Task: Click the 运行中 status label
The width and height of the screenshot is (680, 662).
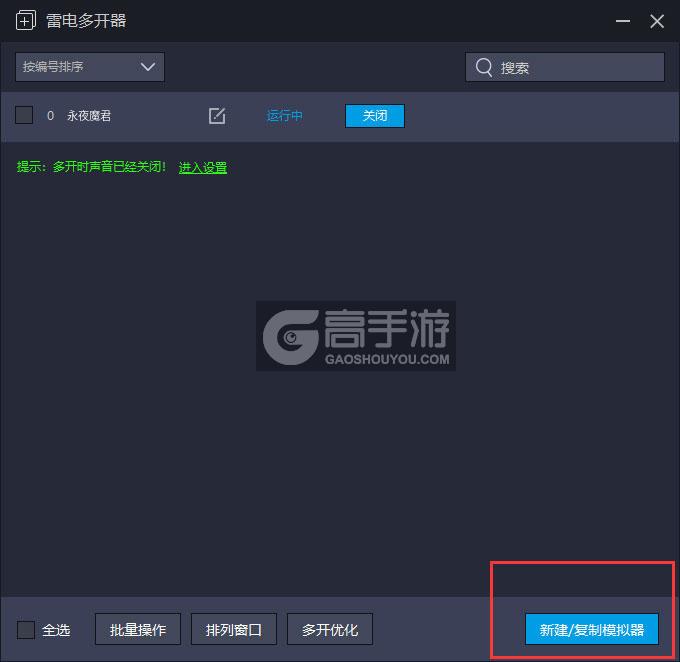Action: (285, 116)
